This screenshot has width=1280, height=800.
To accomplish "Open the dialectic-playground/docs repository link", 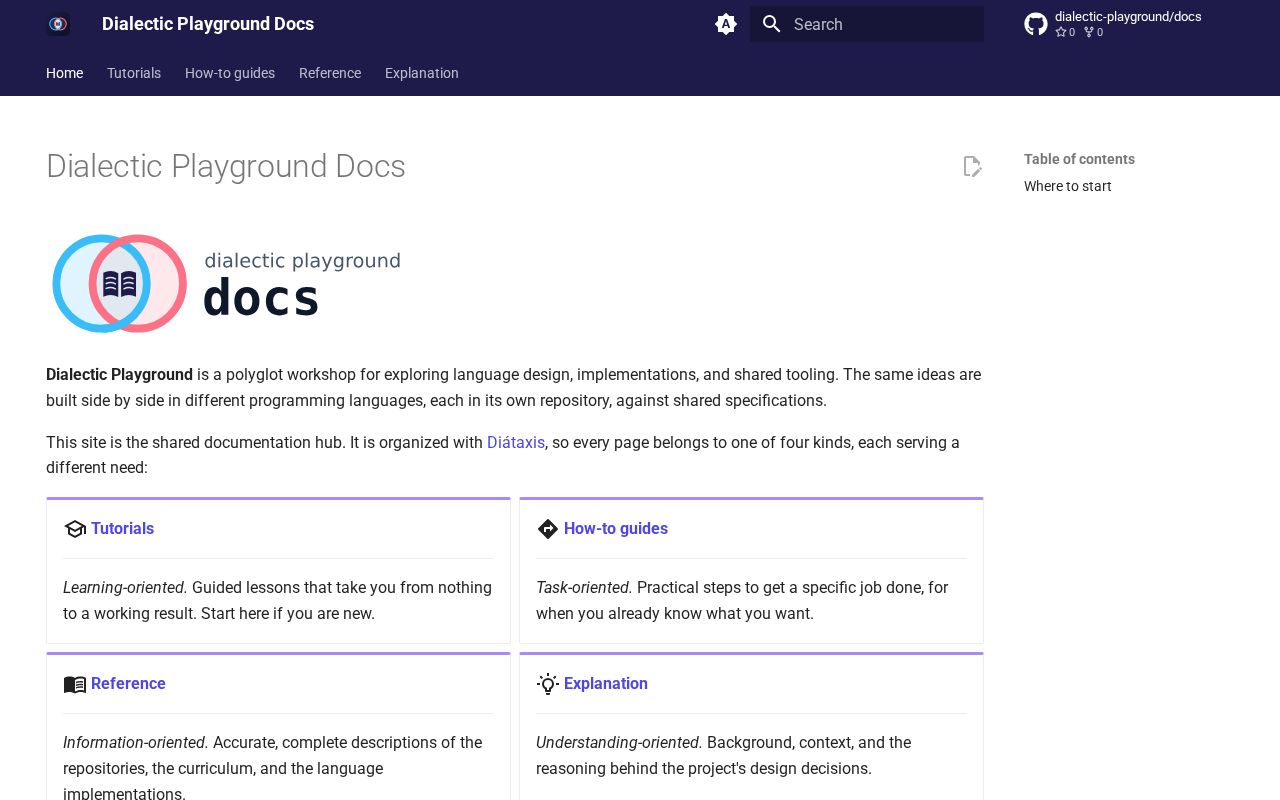I will 1128,16.
